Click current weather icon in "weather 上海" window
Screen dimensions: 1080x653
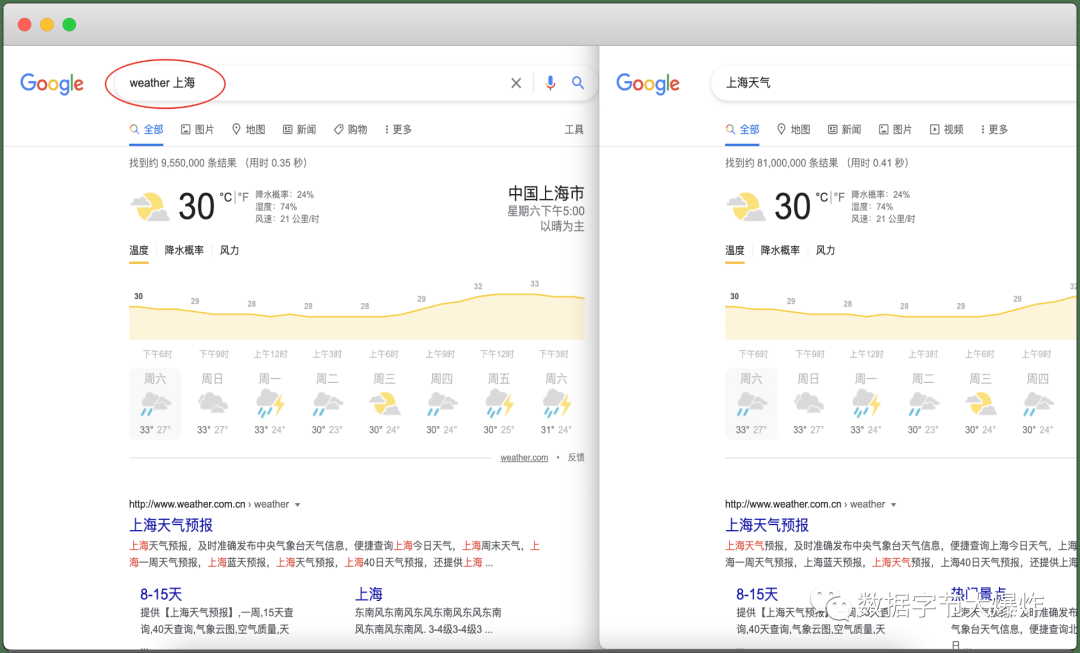149,207
